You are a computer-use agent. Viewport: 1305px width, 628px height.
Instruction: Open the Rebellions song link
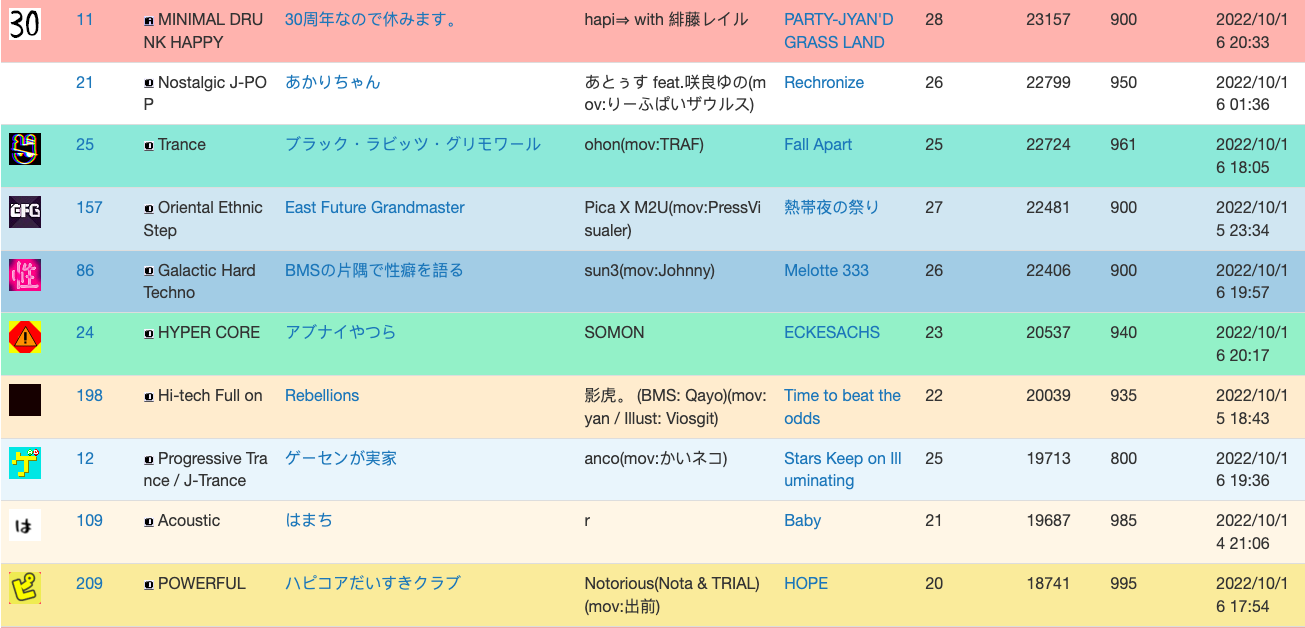[x=321, y=395]
